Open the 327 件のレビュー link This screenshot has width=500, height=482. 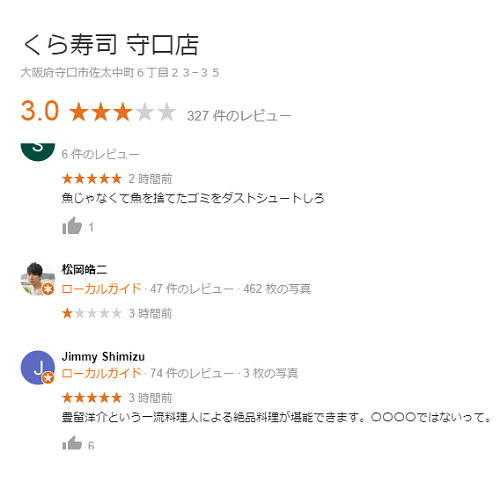click(239, 116)
